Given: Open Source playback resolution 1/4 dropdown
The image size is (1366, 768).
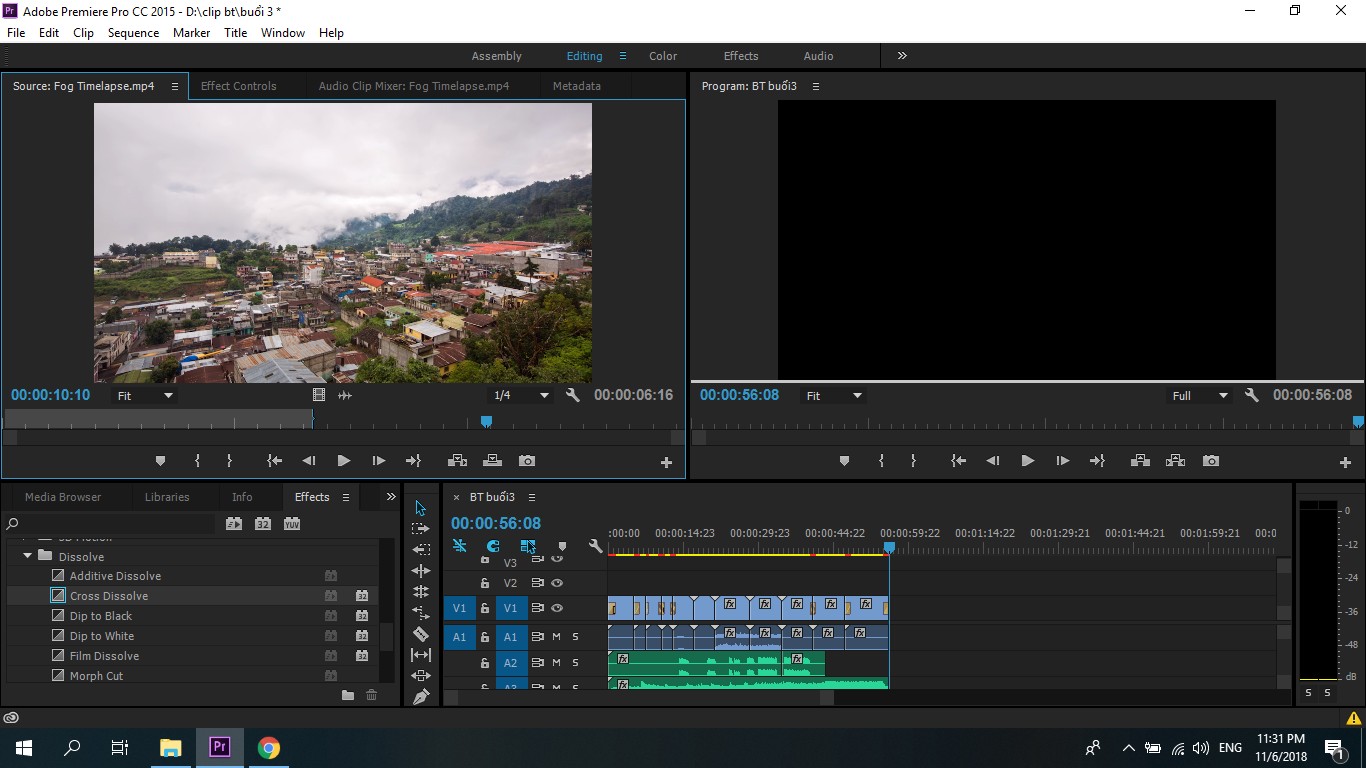Looking at the screenshot, I should (x=522, y=396).
